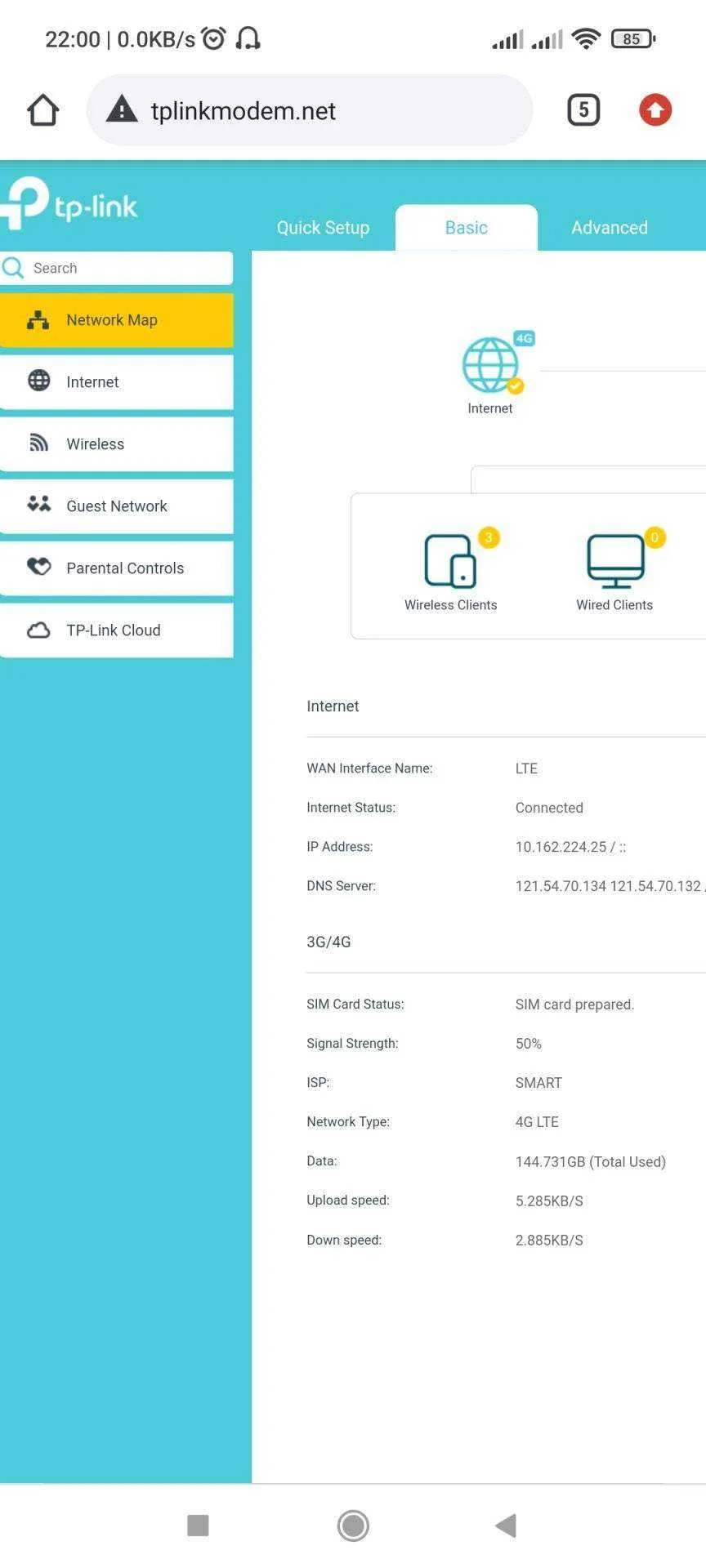This screenshot has height=1568, width=706.
Task: Click the Wireless Clients count badge
Action: (x=489, y=537)
